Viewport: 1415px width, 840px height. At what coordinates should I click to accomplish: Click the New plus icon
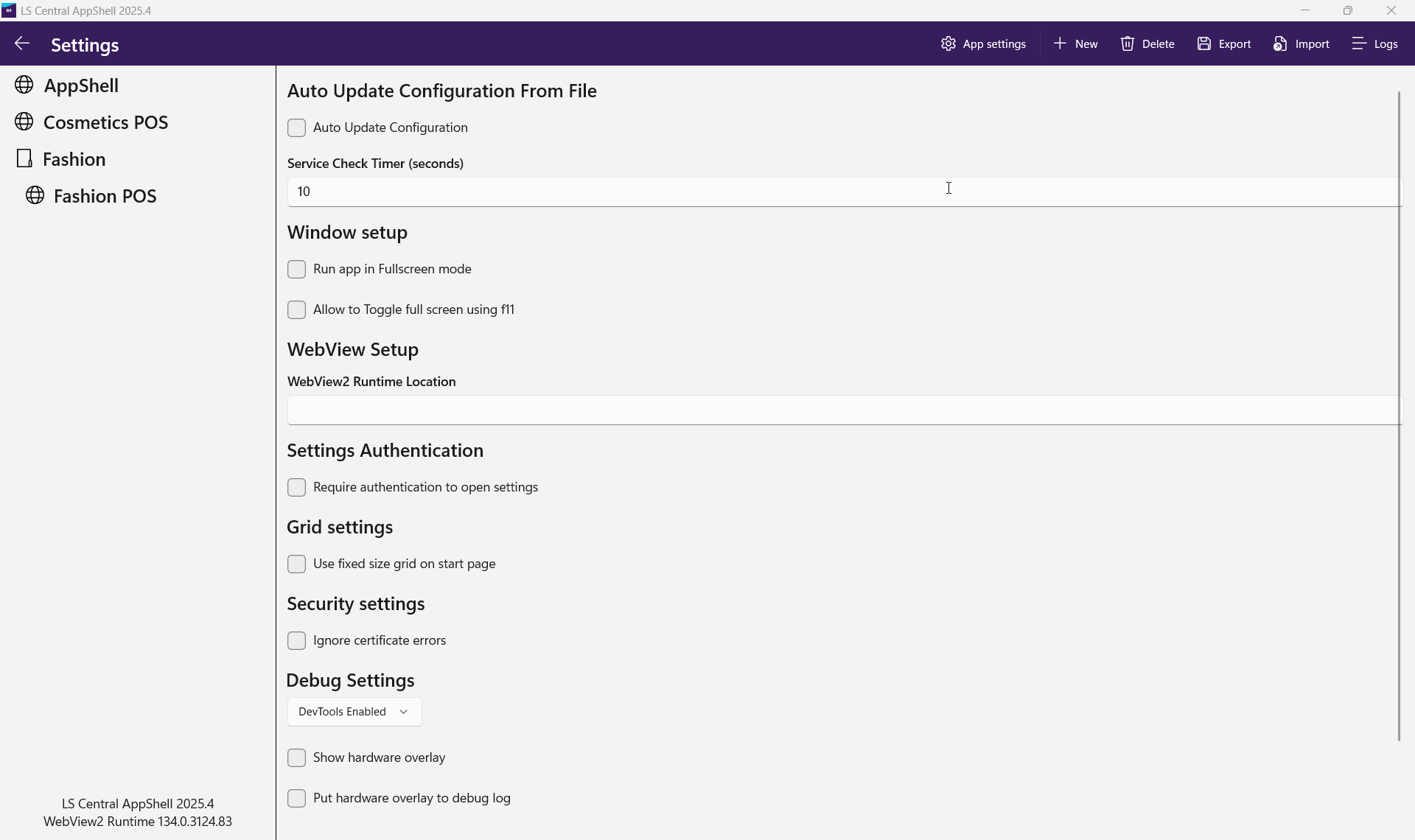point(1060,44)
